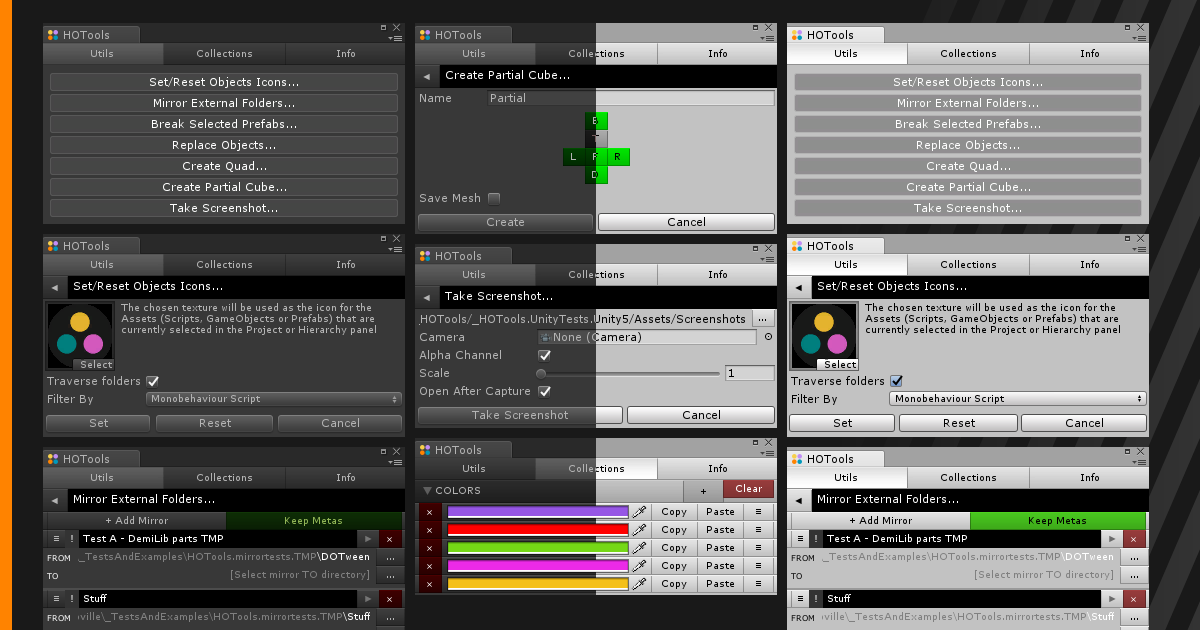Open the hamburger menu for the yellow color row
Viewport: 1200px width, 630px height.
tap(759, 584)
